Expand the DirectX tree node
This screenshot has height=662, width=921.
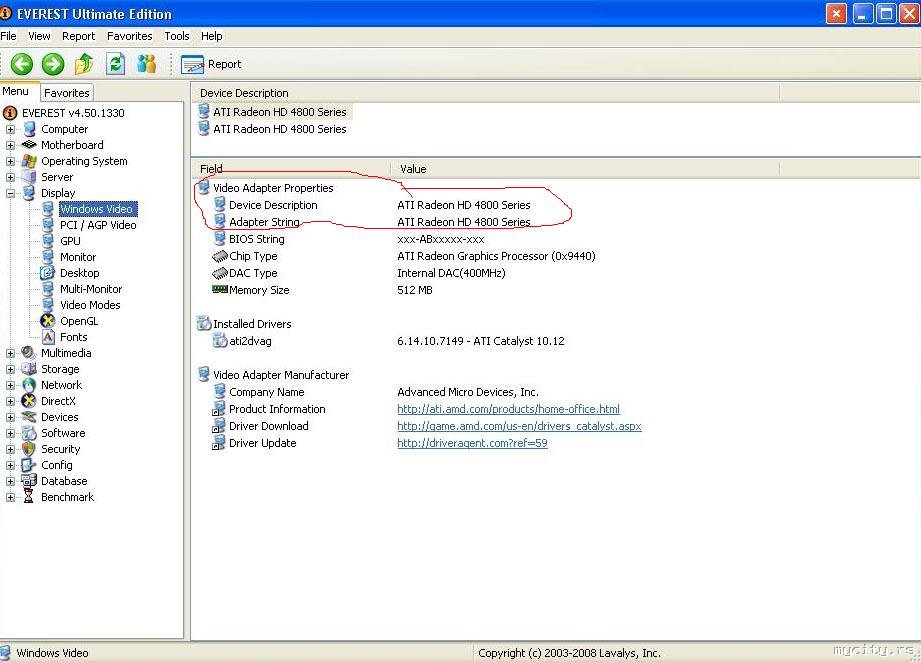[10, 401]
